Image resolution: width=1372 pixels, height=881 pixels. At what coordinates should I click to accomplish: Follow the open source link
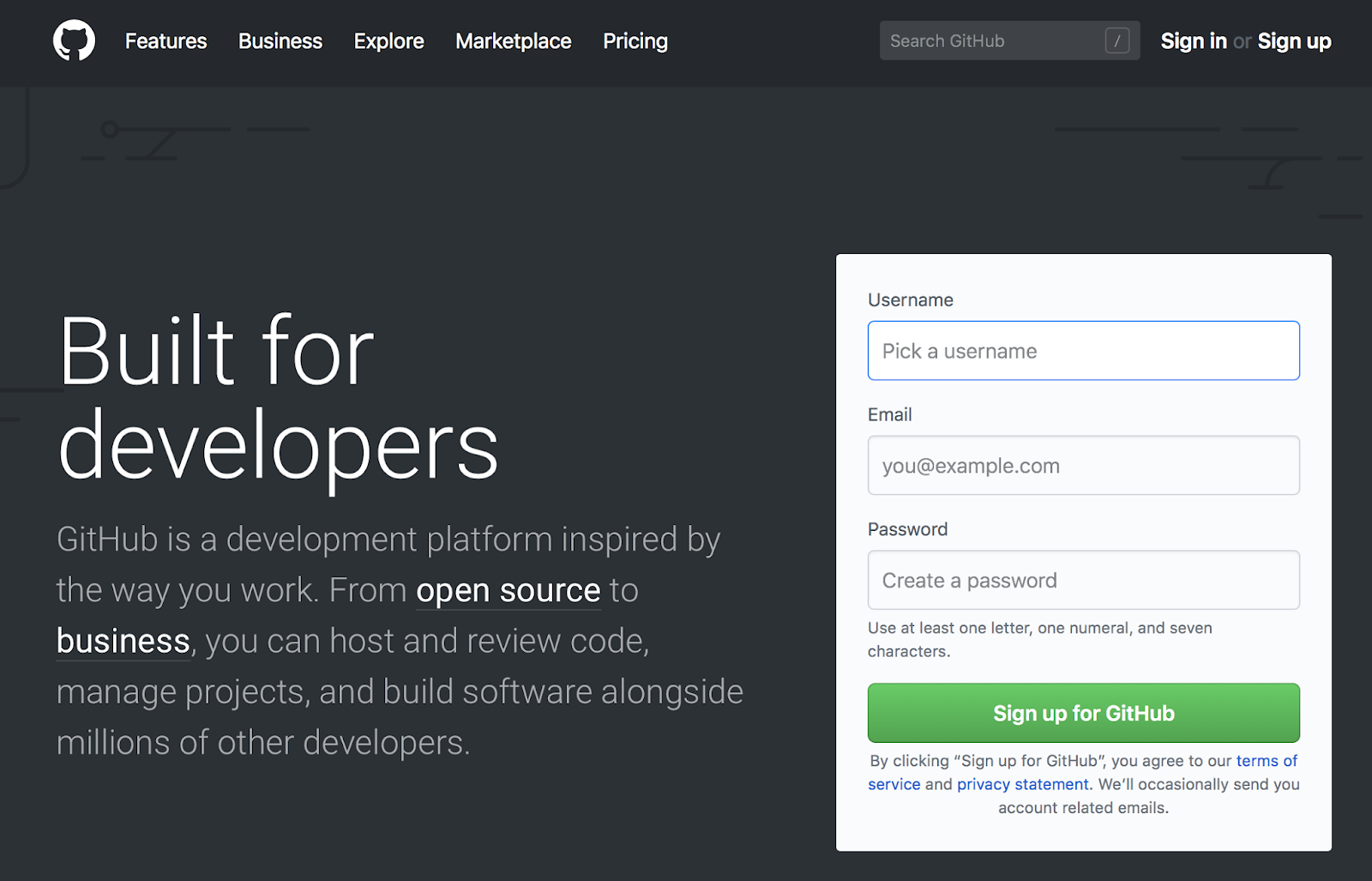(x=508, y=590)
